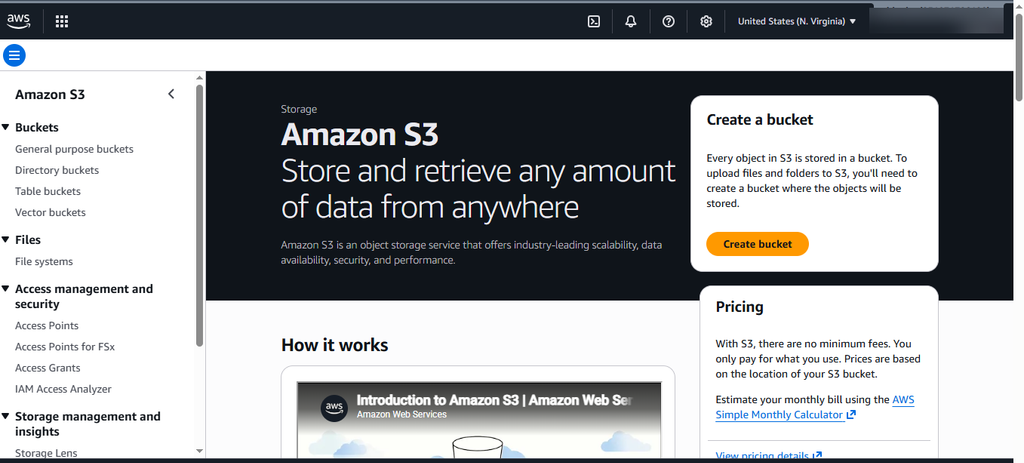Open the AWS services grid menu

click(x=61, y=22)
